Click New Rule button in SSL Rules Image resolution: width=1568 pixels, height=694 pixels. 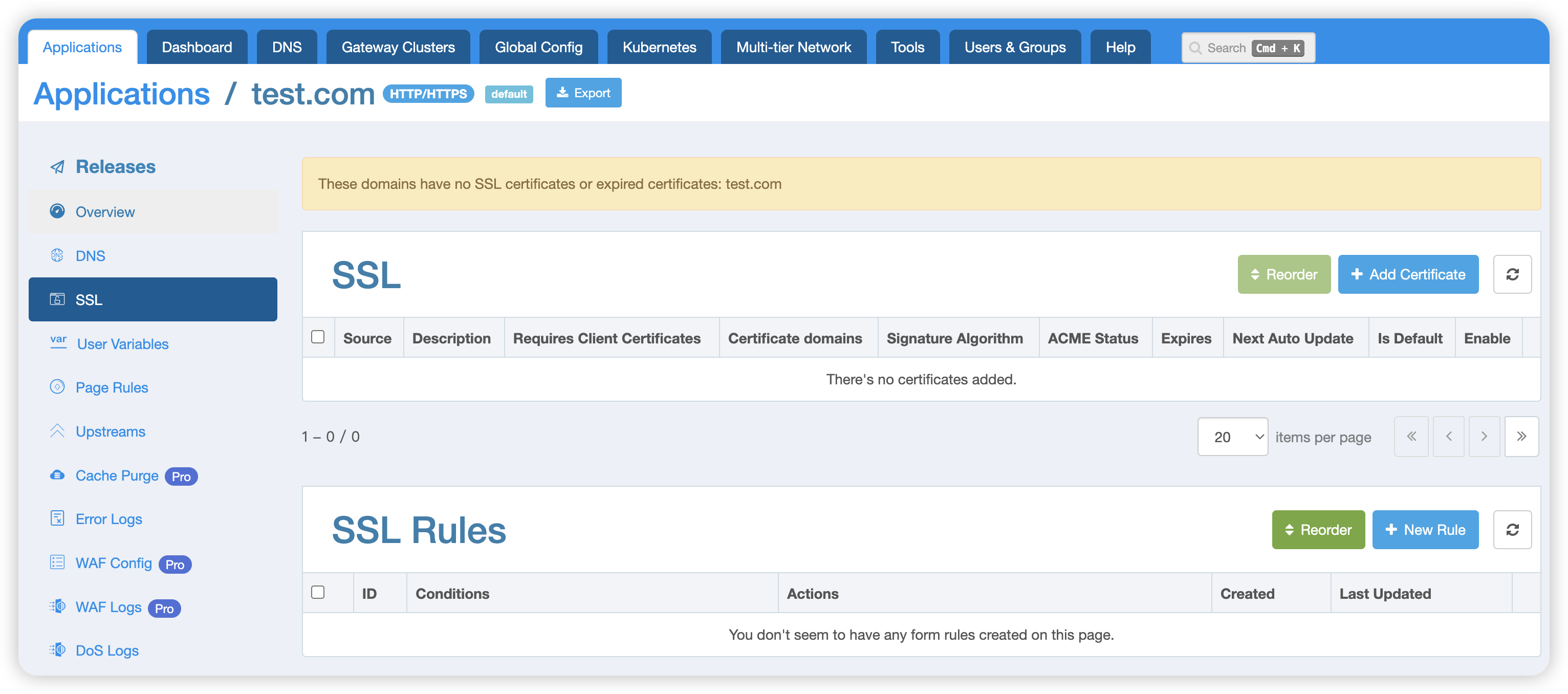(x=1425, y=530)
